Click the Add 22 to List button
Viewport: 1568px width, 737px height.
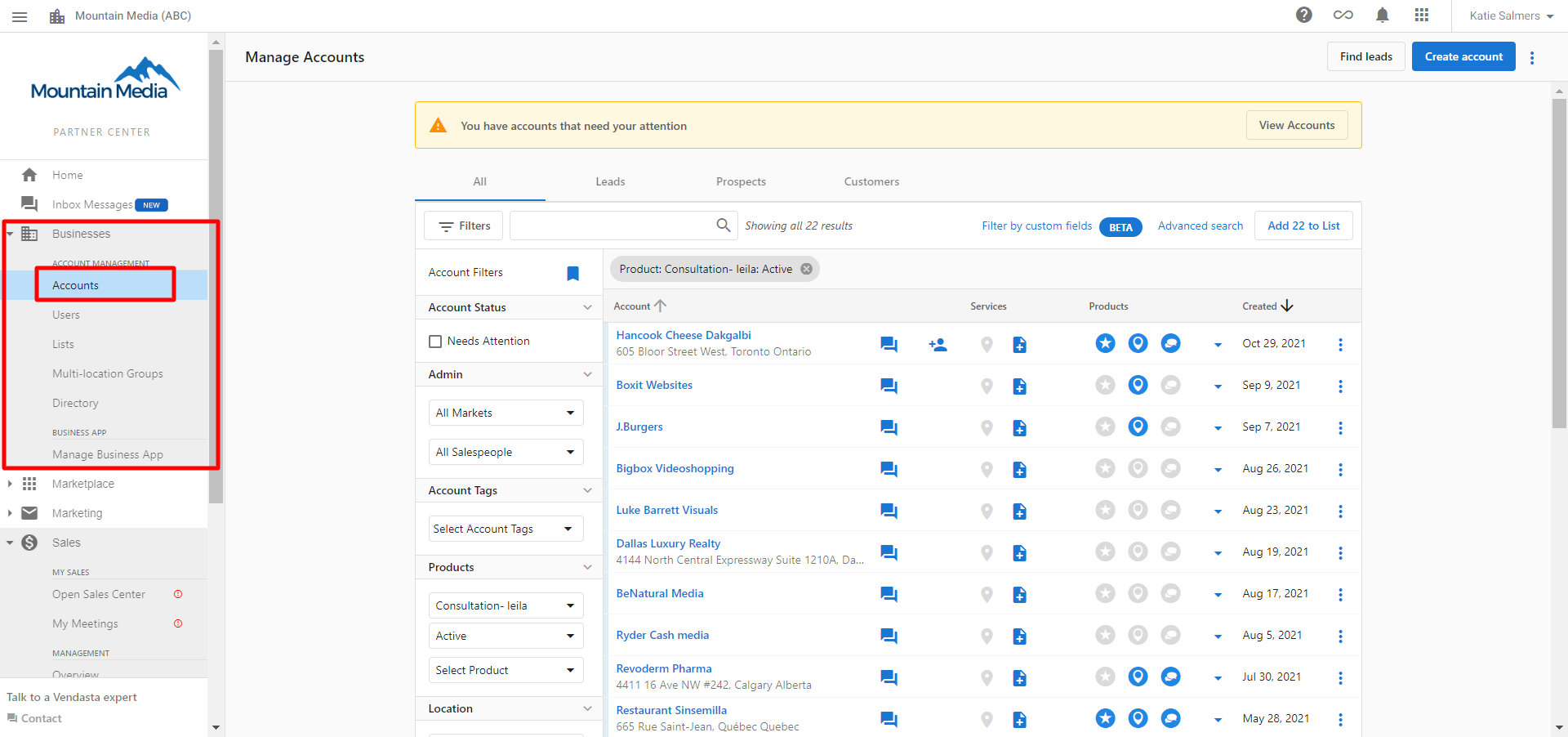click(x=1303, y=226)
